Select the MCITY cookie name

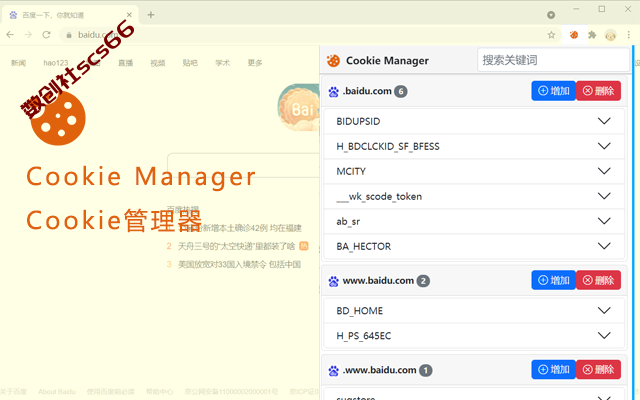pos(351,171)
